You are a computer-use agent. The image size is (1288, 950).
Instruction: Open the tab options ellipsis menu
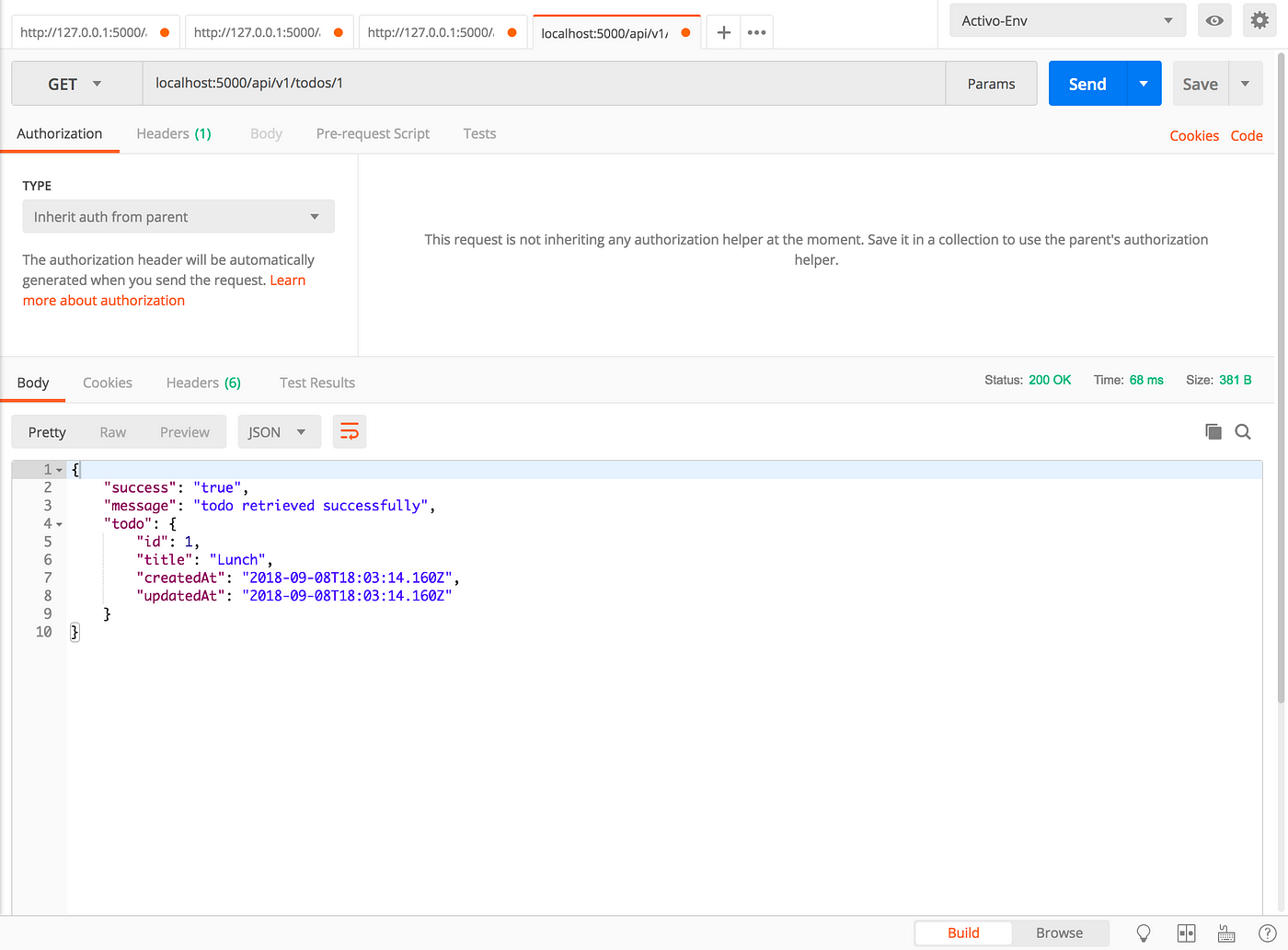[757, 32]
